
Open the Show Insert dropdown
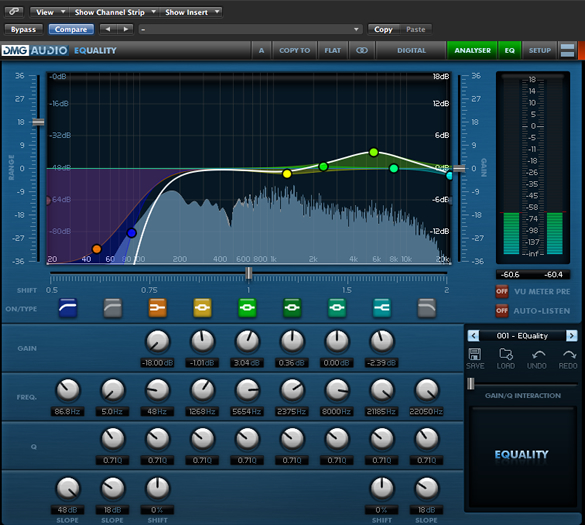[191, 12]
